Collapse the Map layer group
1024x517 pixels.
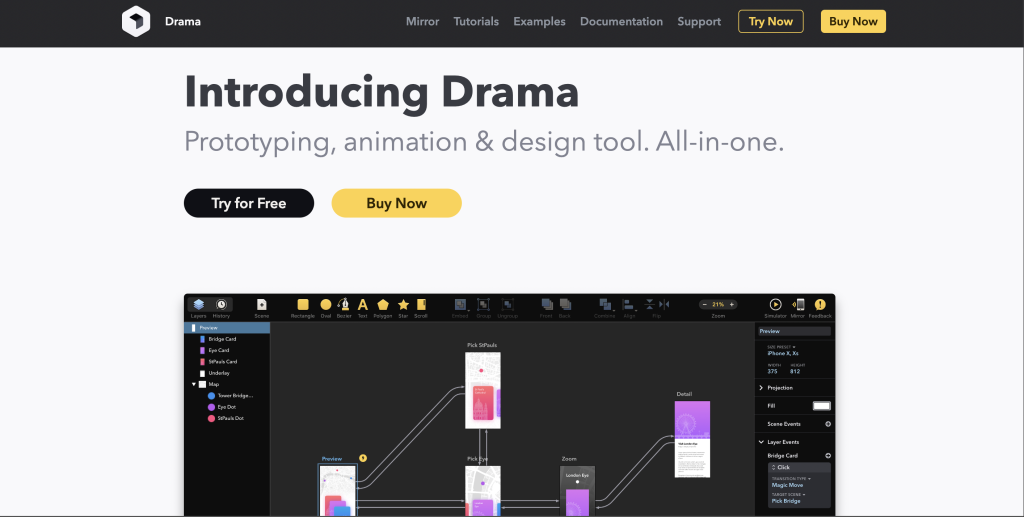pyautogui.click(x=194, y=384)
